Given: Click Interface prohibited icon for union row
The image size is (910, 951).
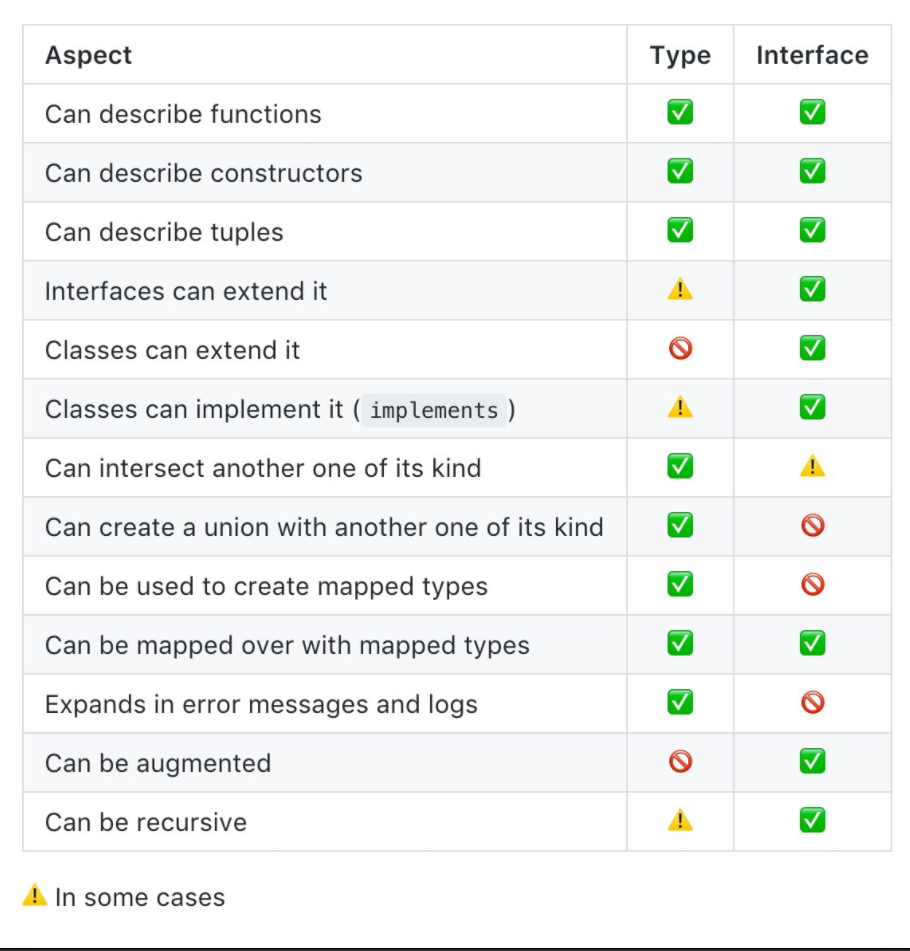Looking at the screenshot, I should pyautogui.click(x=812, y=526).
